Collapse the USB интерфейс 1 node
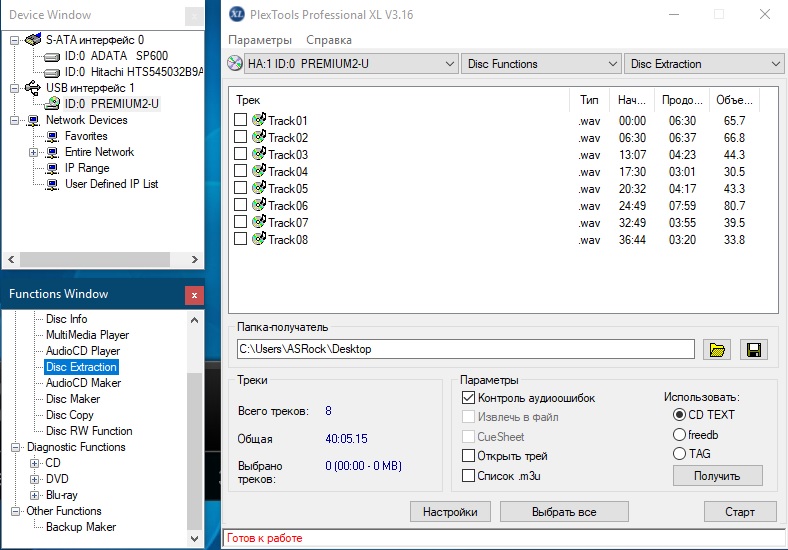The image size is (788, 550). coord(15,88)
